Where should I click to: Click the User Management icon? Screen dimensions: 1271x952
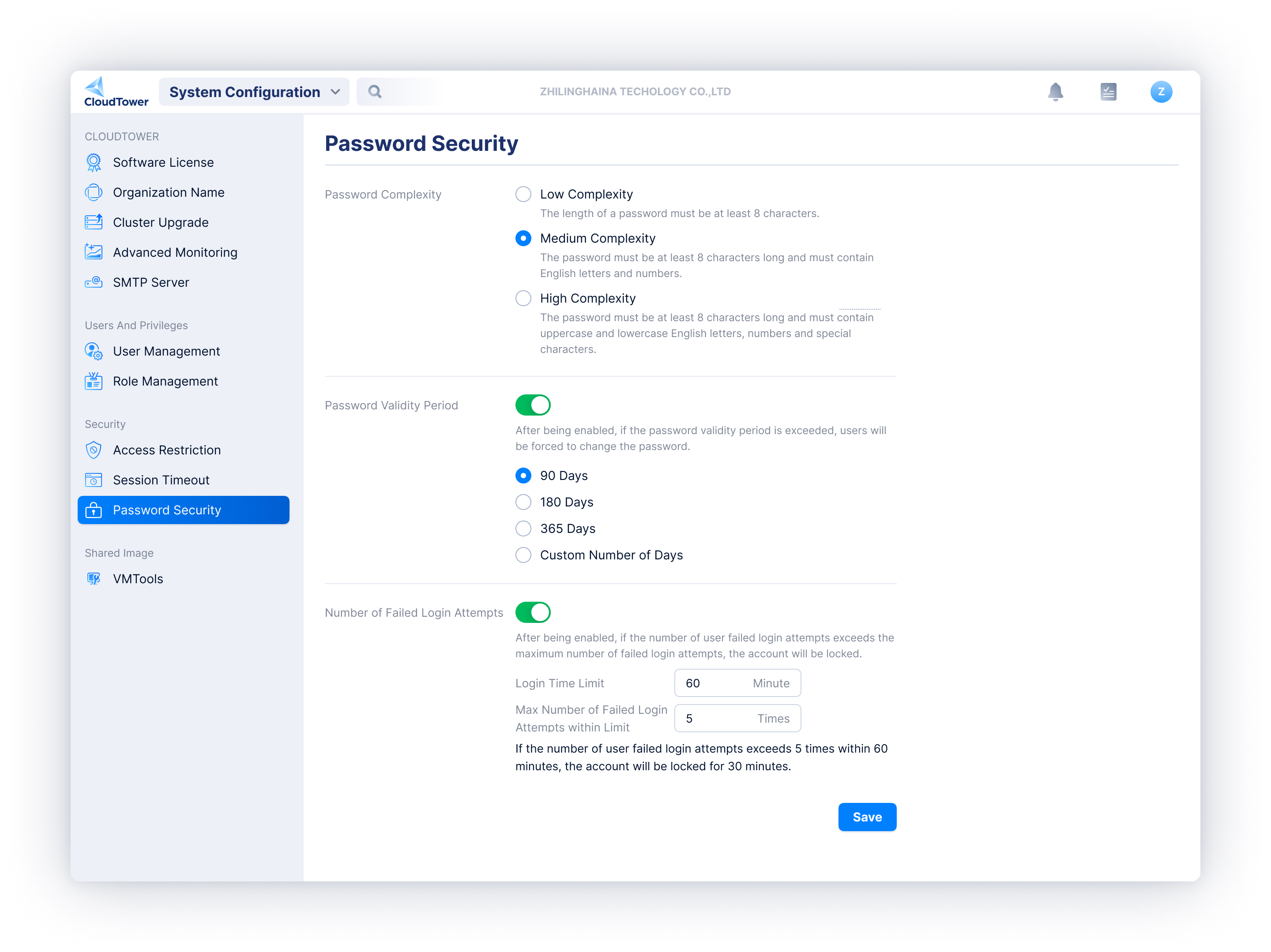[x=94, y=351]
